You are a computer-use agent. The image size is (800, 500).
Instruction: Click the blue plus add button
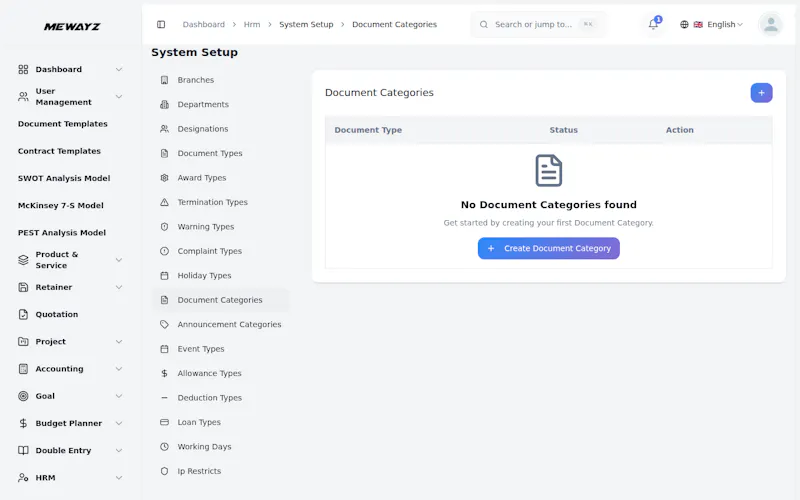761,93
